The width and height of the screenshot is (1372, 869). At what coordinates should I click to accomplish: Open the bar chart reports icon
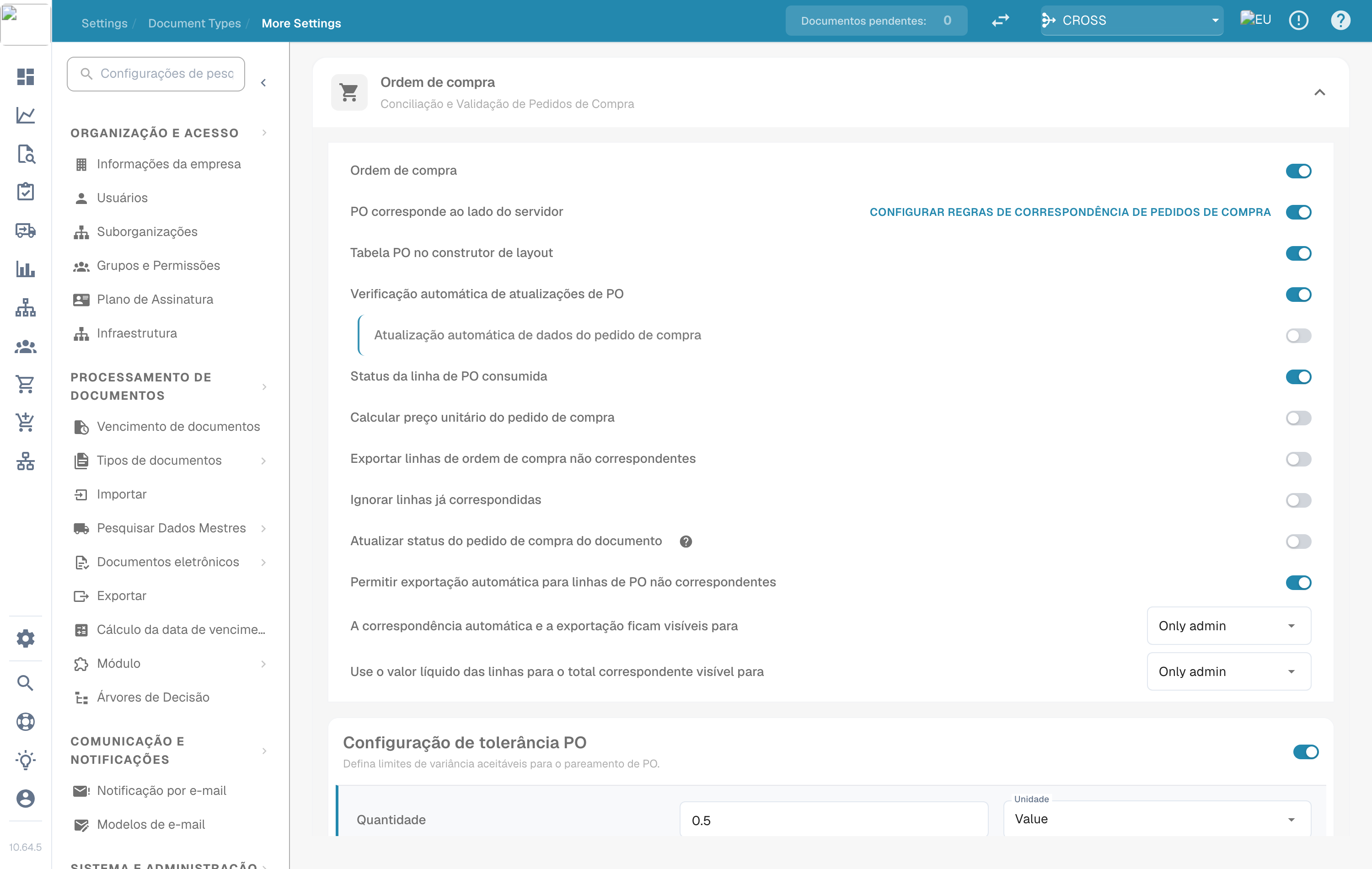26,269
